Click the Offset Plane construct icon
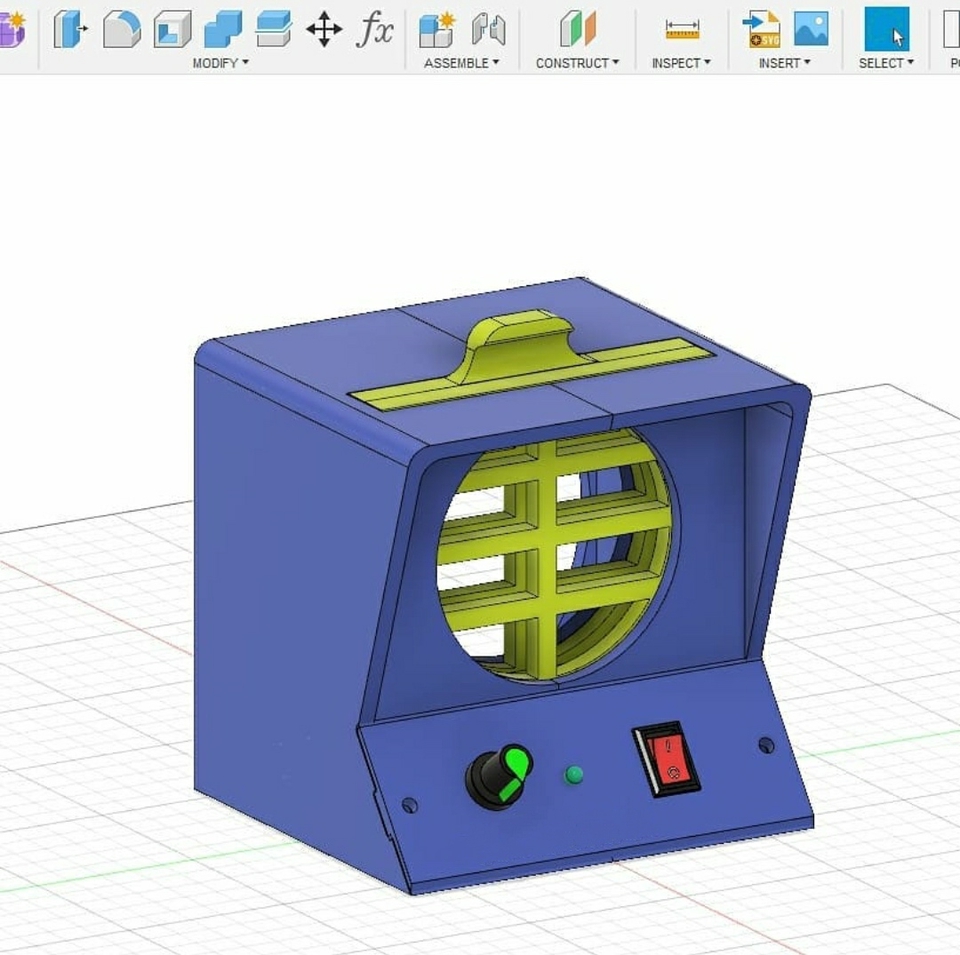Image resolution: width=960 pixels, height=955 pixels. [577, 29]
